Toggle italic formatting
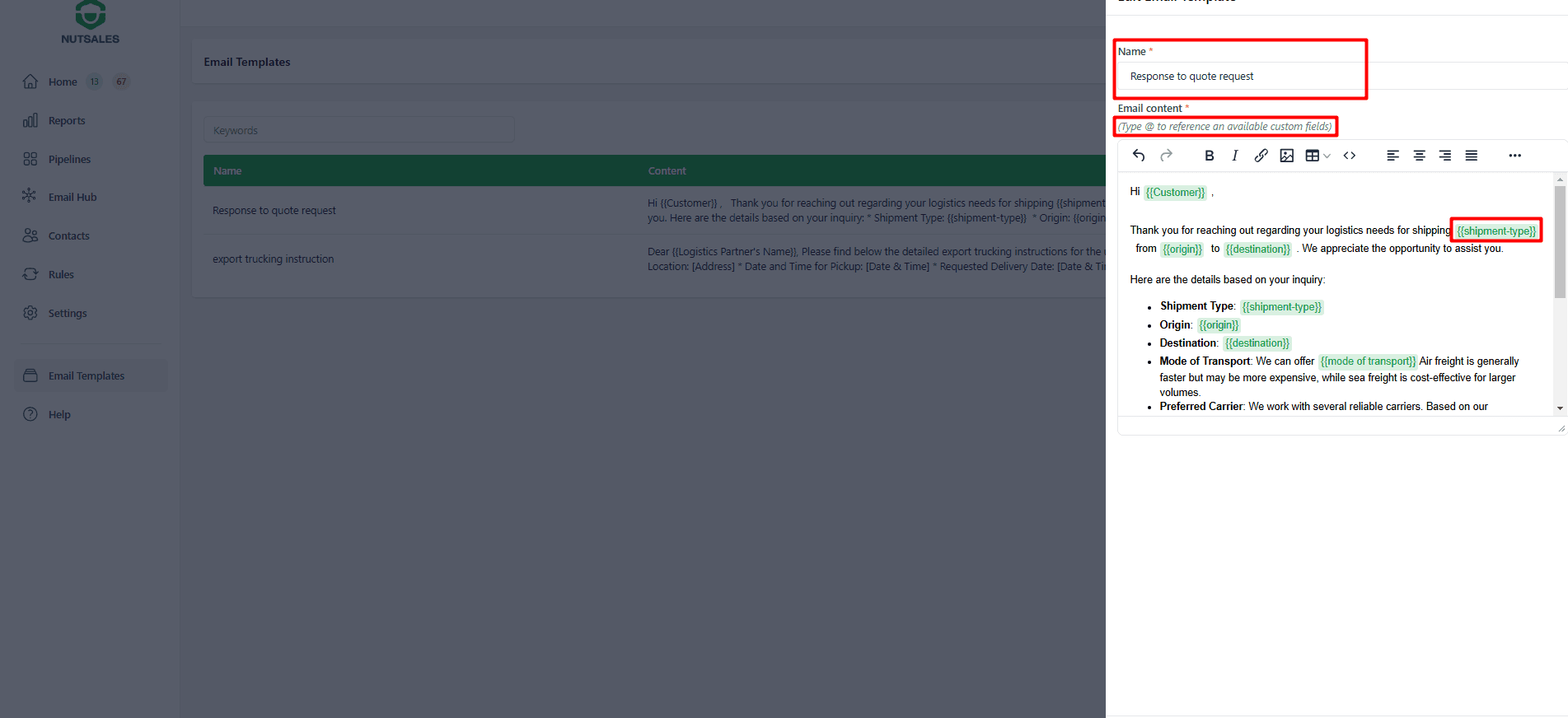 1234,156
